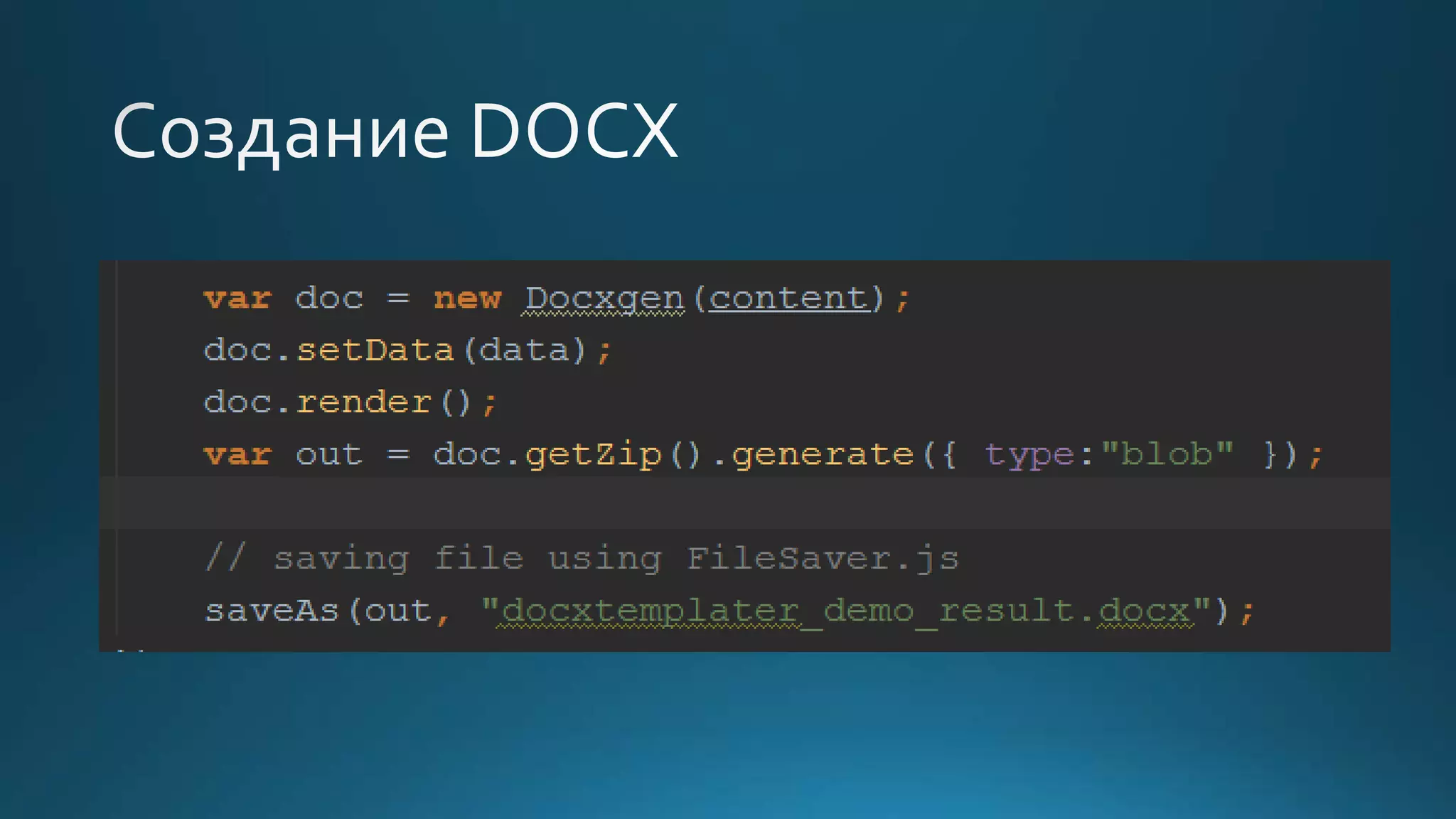Click the "setData" method call
The height and width of the screenshot is (819, 1456).
375,350
